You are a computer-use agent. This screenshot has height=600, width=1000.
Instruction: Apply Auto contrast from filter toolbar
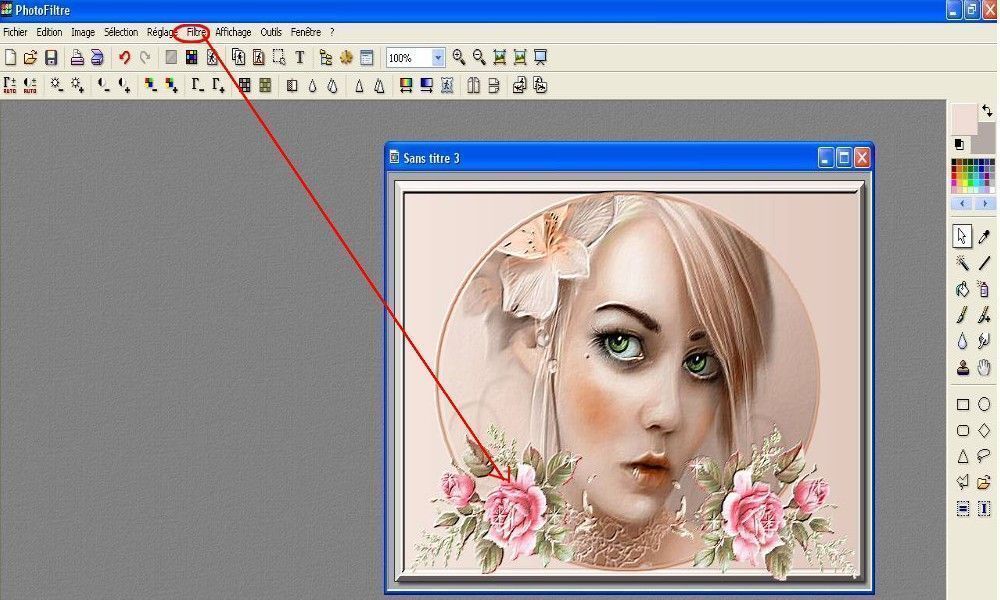[x=30, y=85]
